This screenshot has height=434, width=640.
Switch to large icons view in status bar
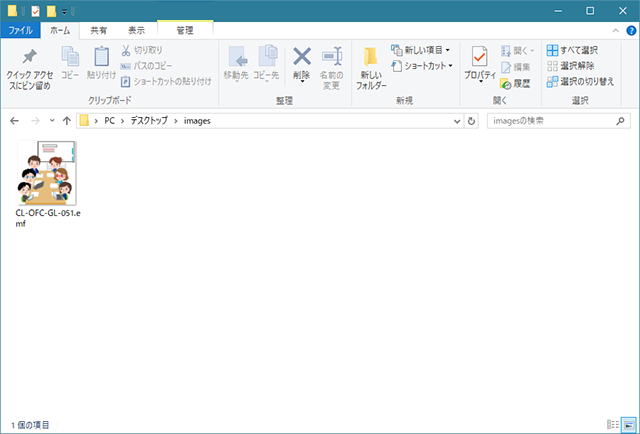coord(629,425)
